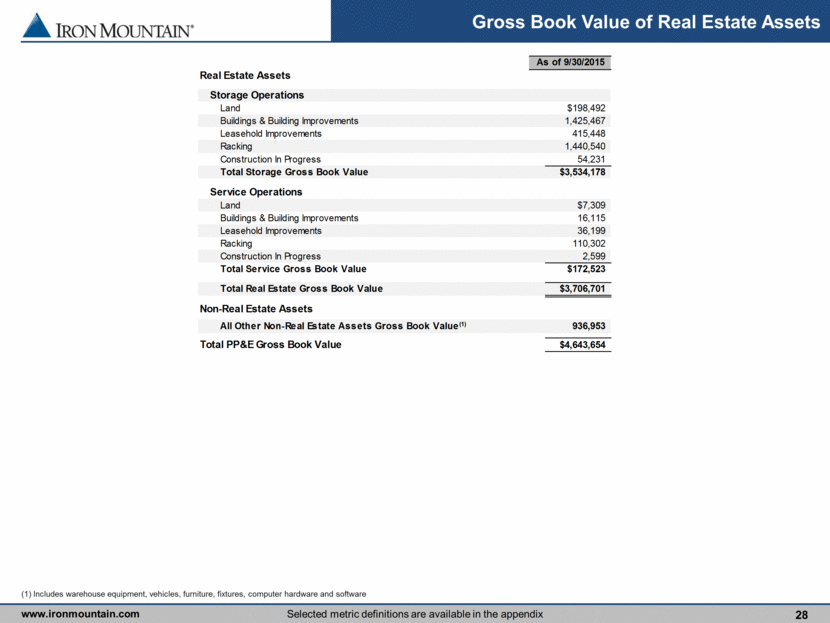Click the Service Operations section heading
Screen dimensions: 830x623
point(256,192)
